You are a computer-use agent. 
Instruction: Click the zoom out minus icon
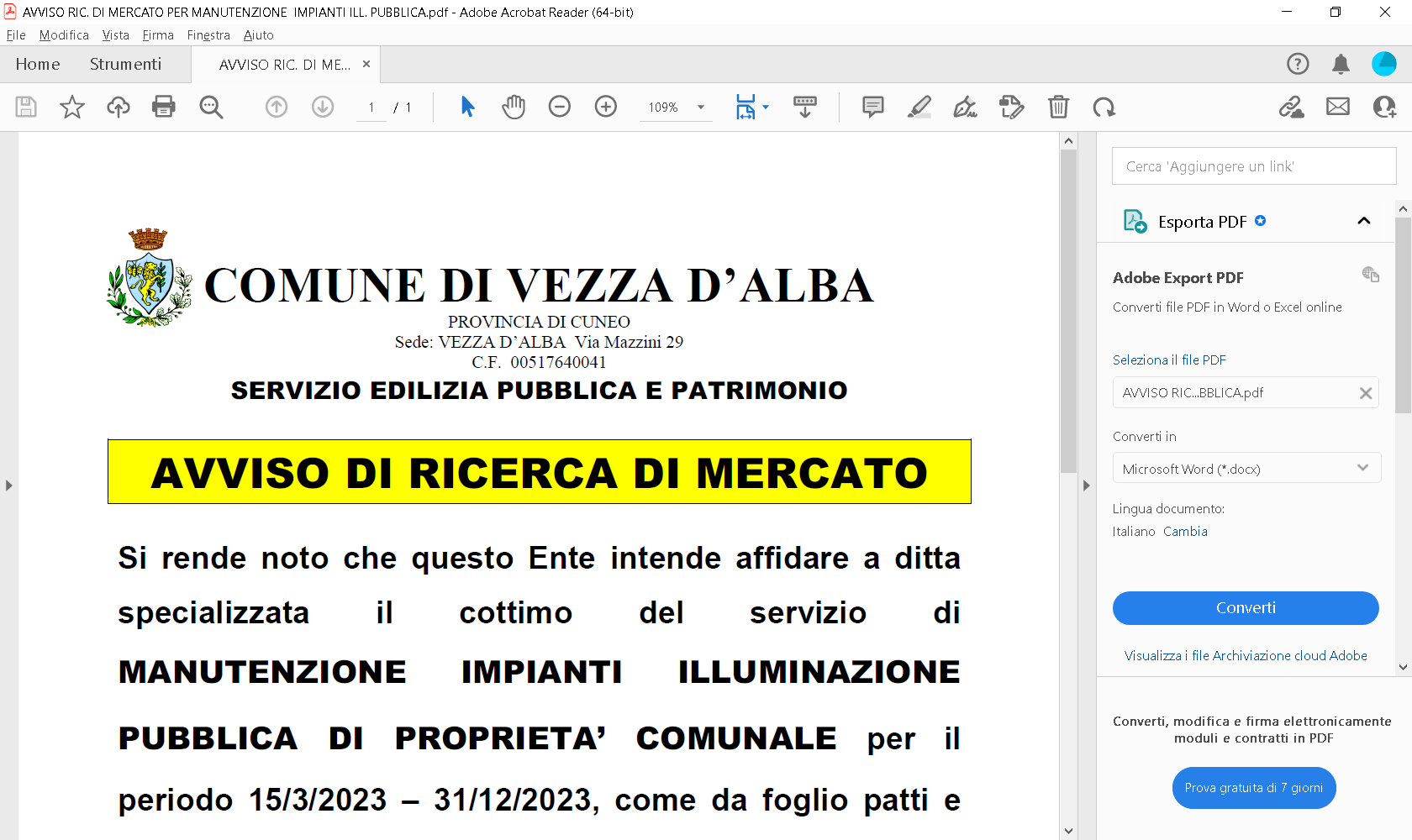(560, 107)
